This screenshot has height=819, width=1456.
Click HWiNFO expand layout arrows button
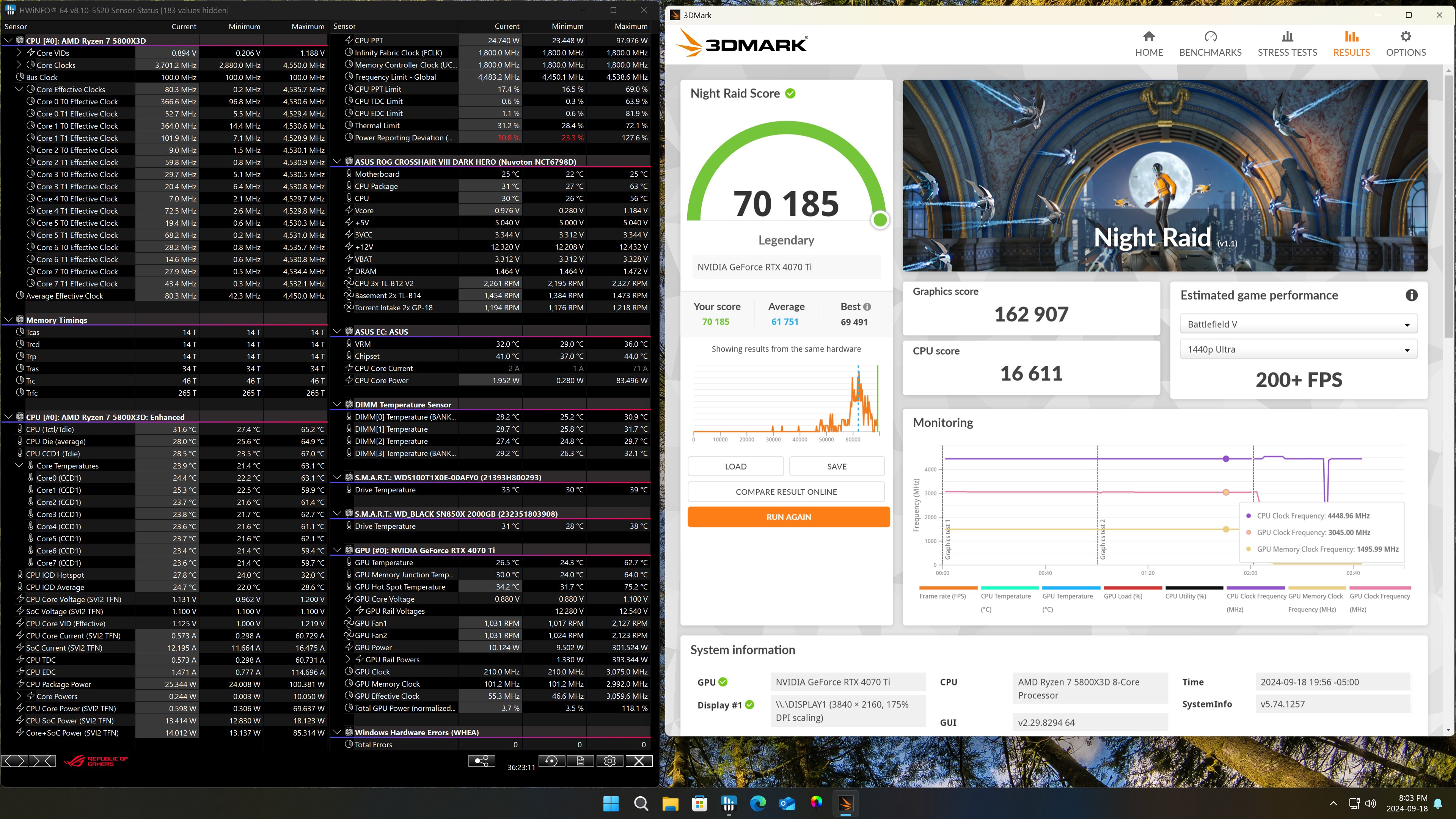point(15,761)
